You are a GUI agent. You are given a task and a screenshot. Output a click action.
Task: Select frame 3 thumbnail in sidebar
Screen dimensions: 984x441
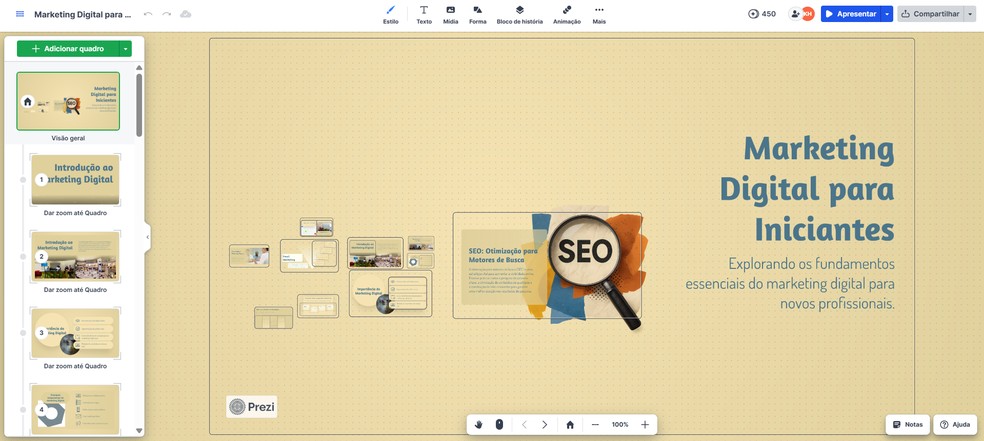[x=75, y=333]
